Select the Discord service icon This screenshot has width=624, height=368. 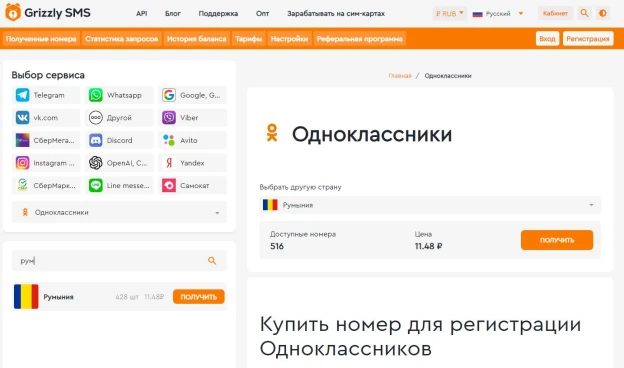[x=96, y=140]
